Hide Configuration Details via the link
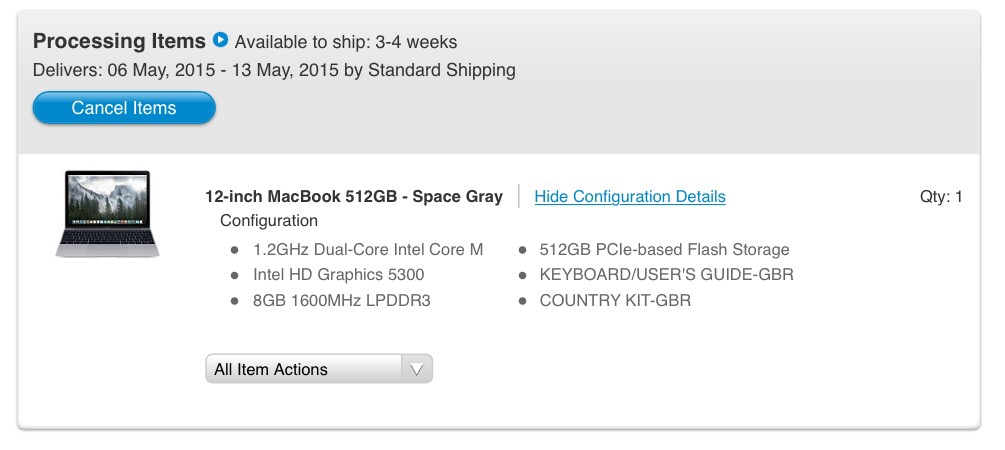 coord(630,196)
